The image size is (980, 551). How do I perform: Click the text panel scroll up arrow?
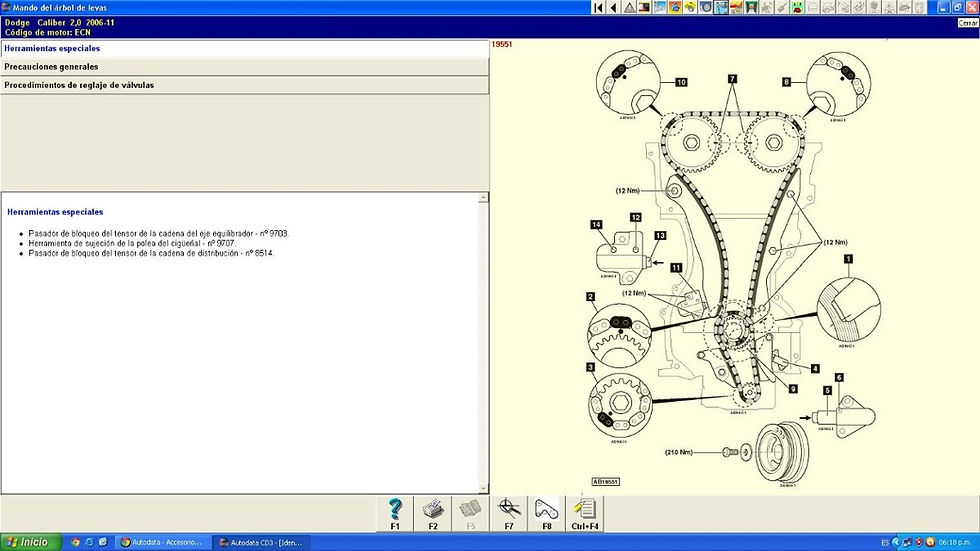(x=483, y=198)
